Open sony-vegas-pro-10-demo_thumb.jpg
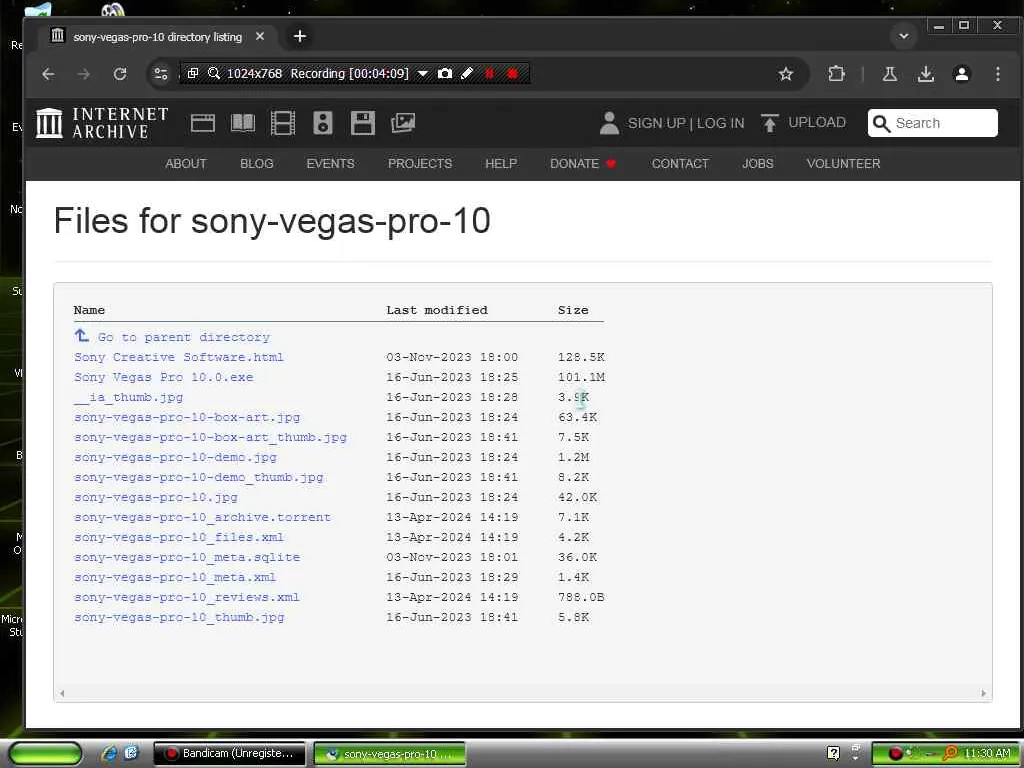This screenshot has width=1024, height=768. 199,477
